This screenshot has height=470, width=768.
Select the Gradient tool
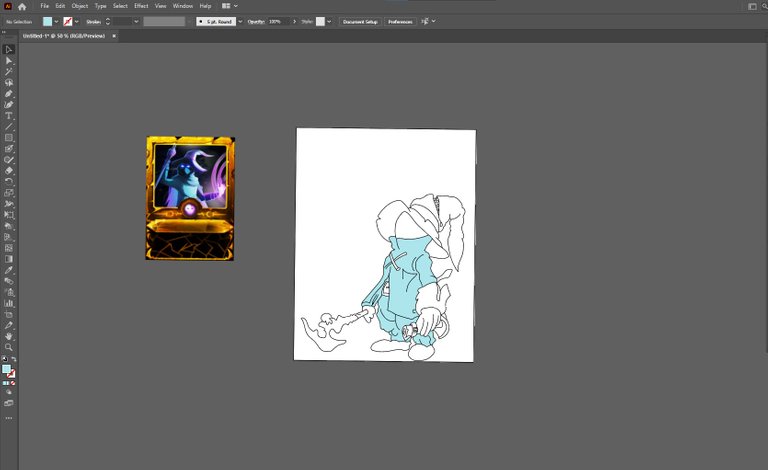pyautogui.click(x=9, y=259)
